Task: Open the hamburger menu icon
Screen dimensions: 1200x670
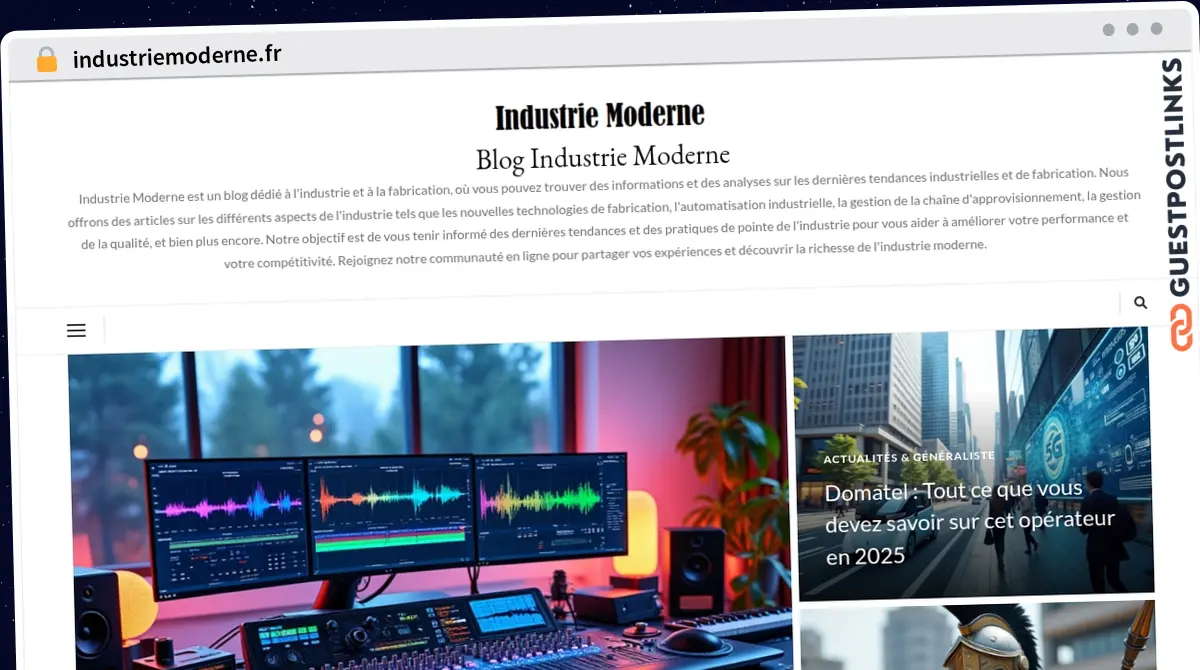Action: coord(76,330)
